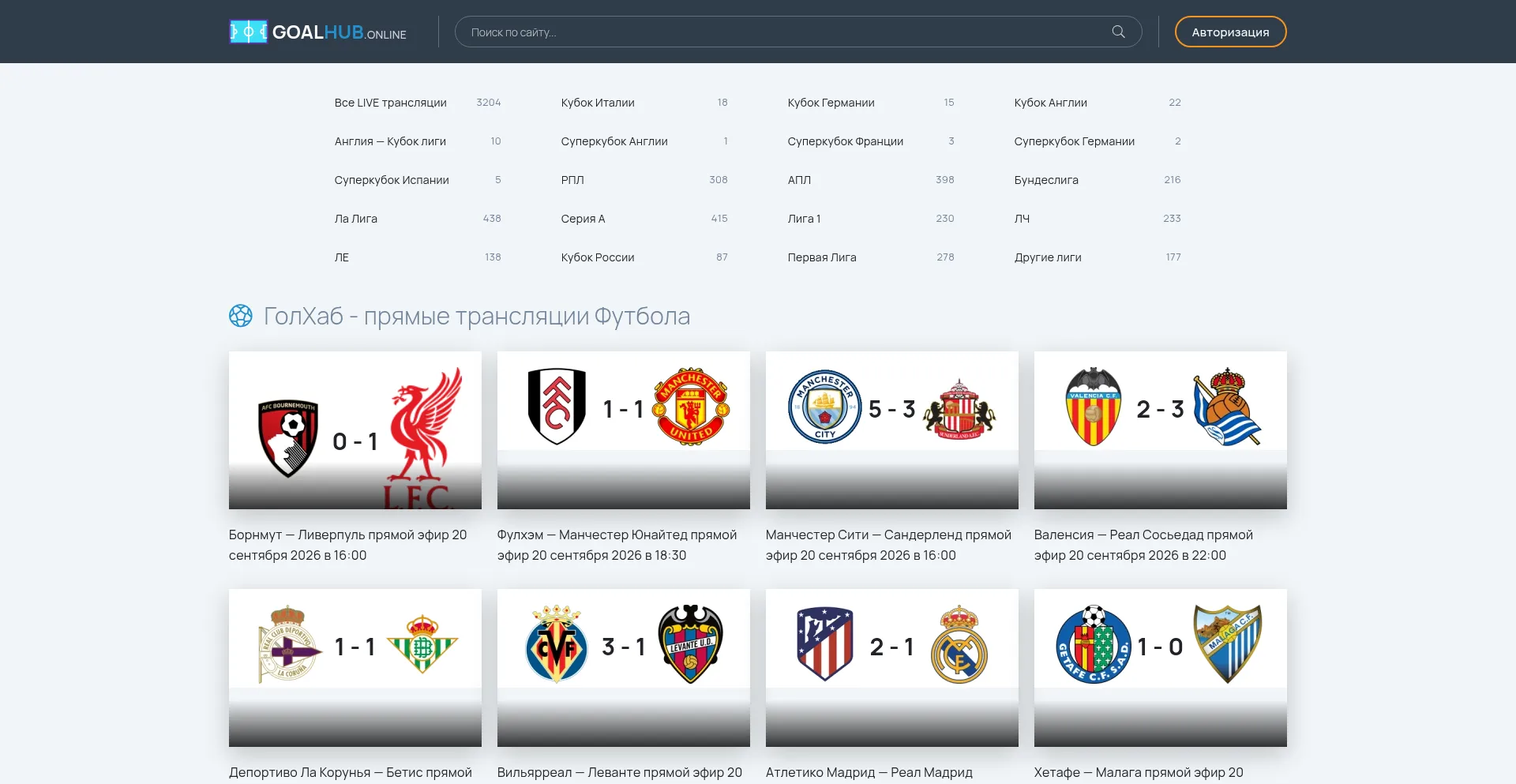Click the Sunderland club crest

pos(959,409)
